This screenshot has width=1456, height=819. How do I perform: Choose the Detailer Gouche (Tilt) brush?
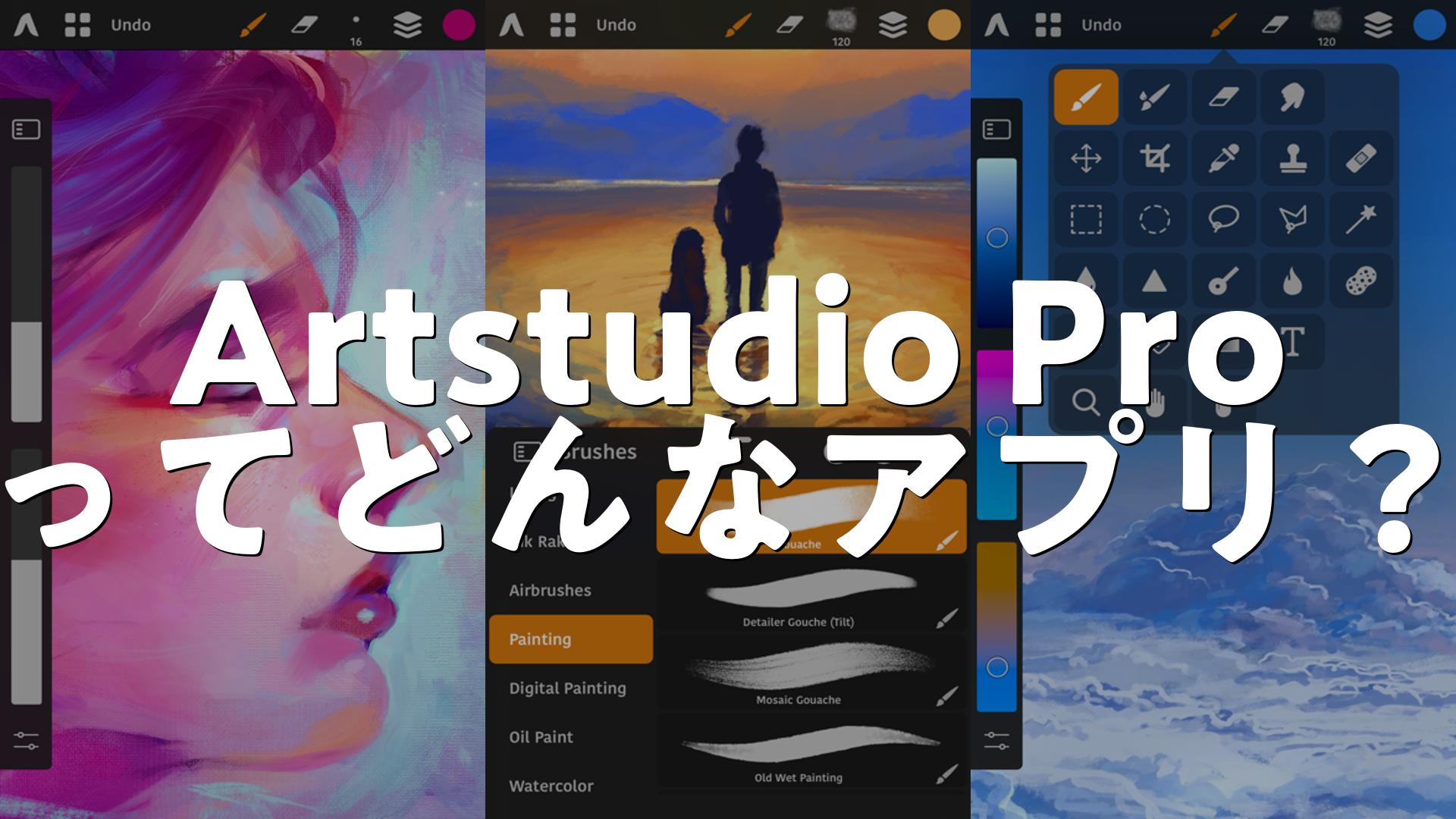tap(811, 596)
